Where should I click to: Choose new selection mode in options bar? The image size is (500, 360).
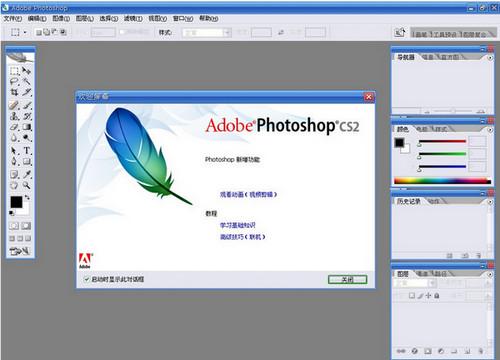(39, 32)
